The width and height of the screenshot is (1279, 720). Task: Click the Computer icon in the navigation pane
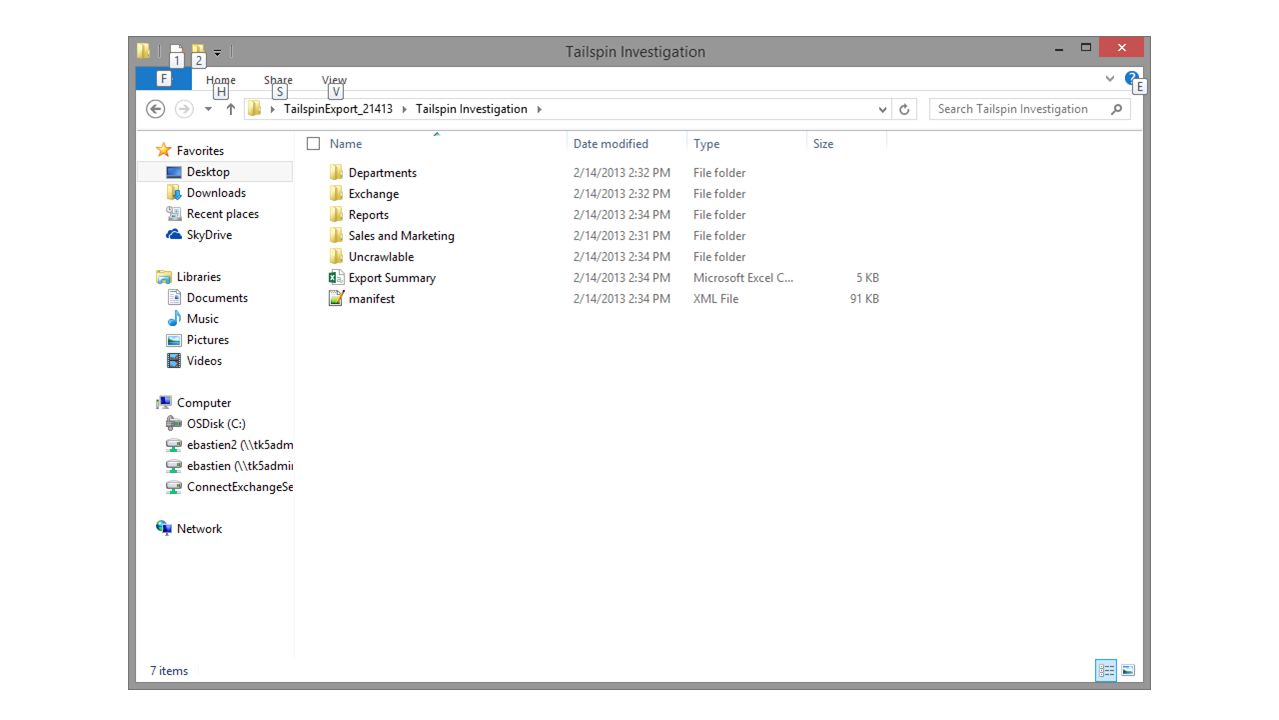(164, 403)
